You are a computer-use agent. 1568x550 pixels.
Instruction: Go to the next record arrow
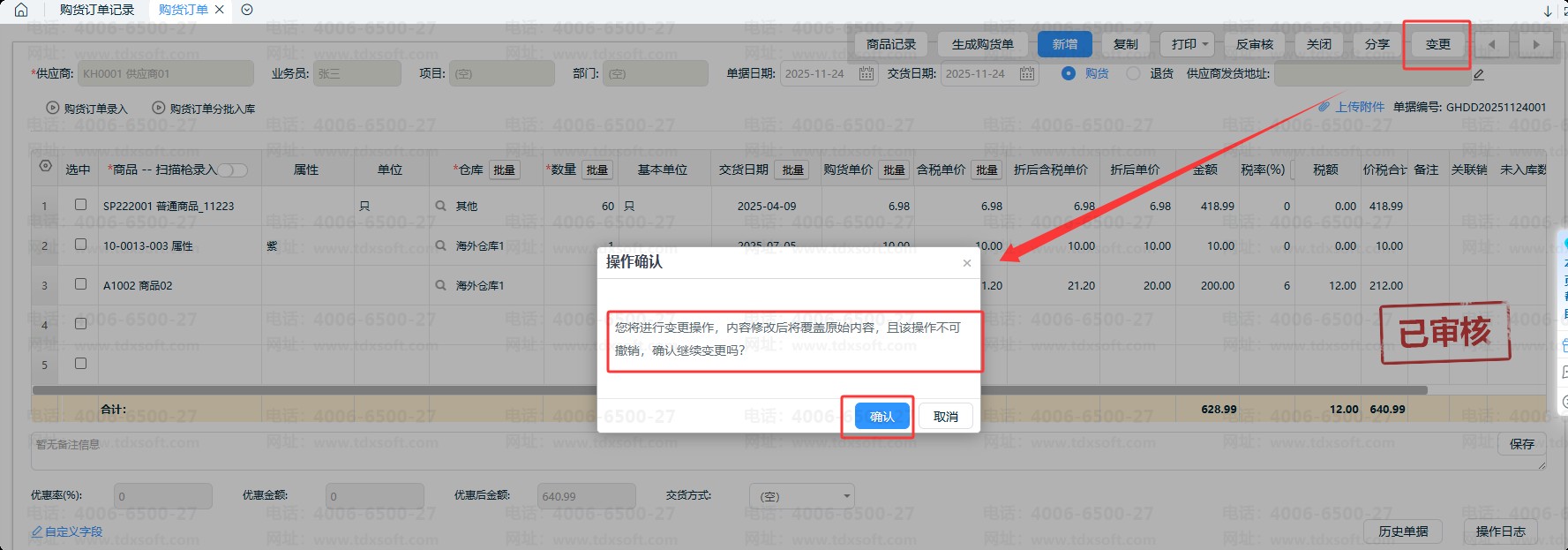tap(1536, 44)
